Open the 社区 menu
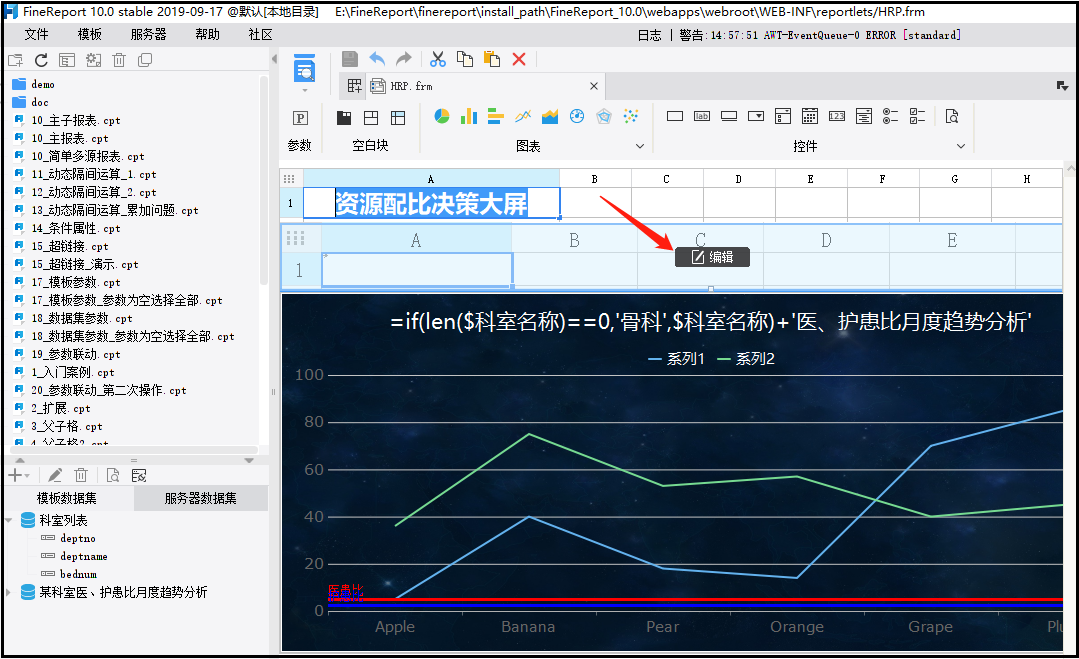Image resolution: width=1079 pixels, height=659 pixels. coord(261,34)
